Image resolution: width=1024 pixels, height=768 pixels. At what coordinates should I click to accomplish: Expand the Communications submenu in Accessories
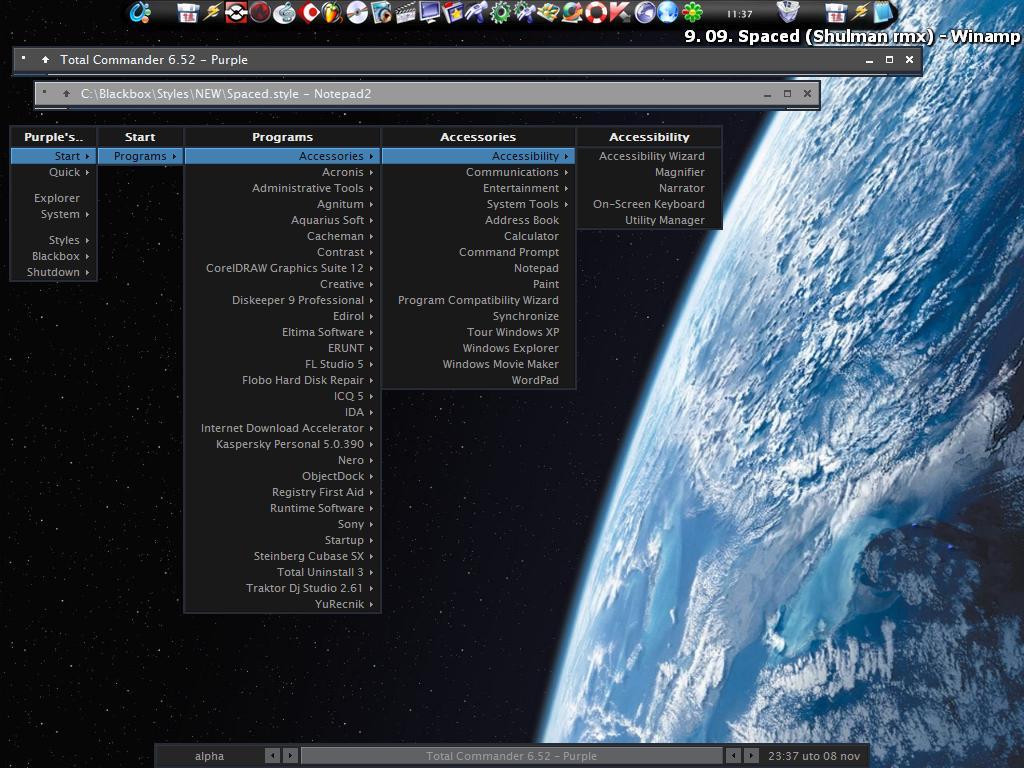[x=478, y=172]
